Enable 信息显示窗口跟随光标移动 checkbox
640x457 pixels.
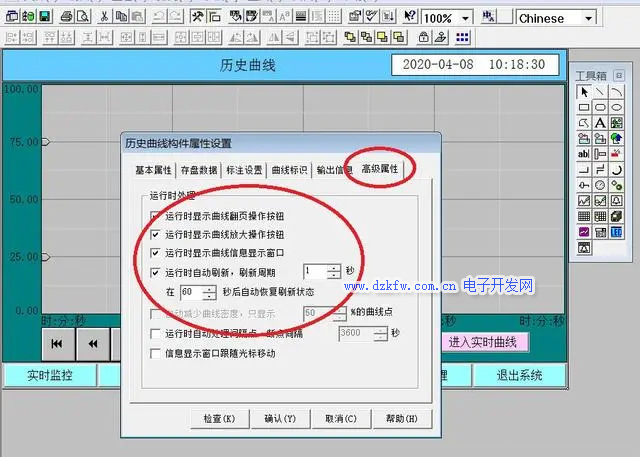154,353
